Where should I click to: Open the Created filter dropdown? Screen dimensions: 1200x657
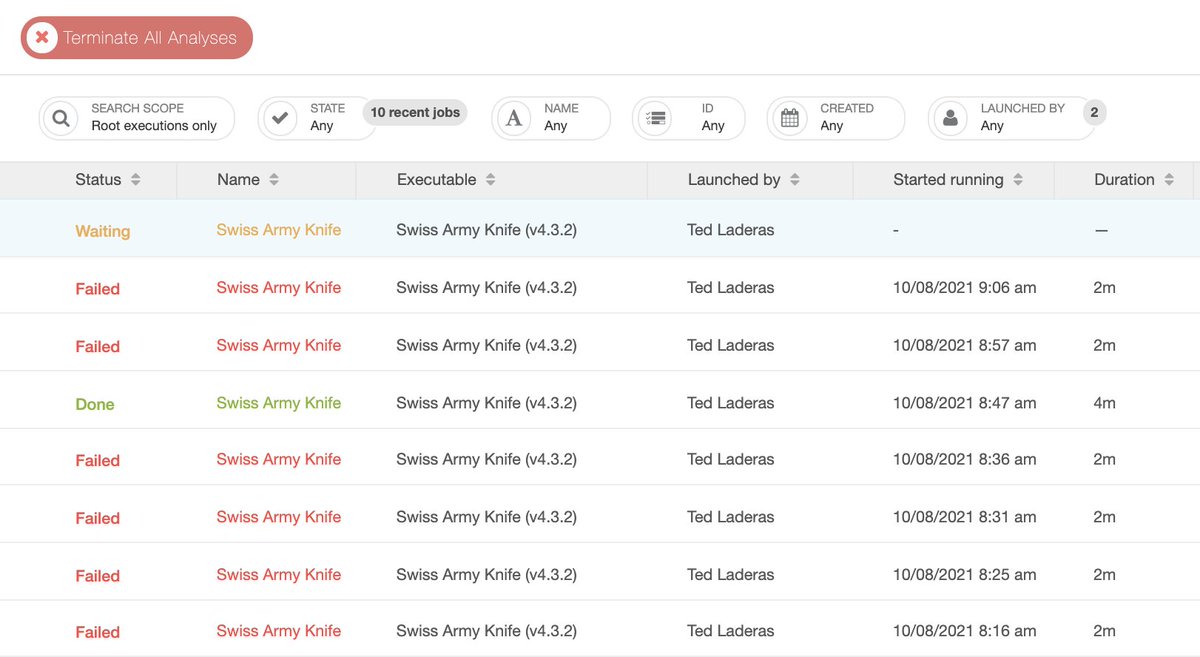pyautogui.click(x=836, y=118)
